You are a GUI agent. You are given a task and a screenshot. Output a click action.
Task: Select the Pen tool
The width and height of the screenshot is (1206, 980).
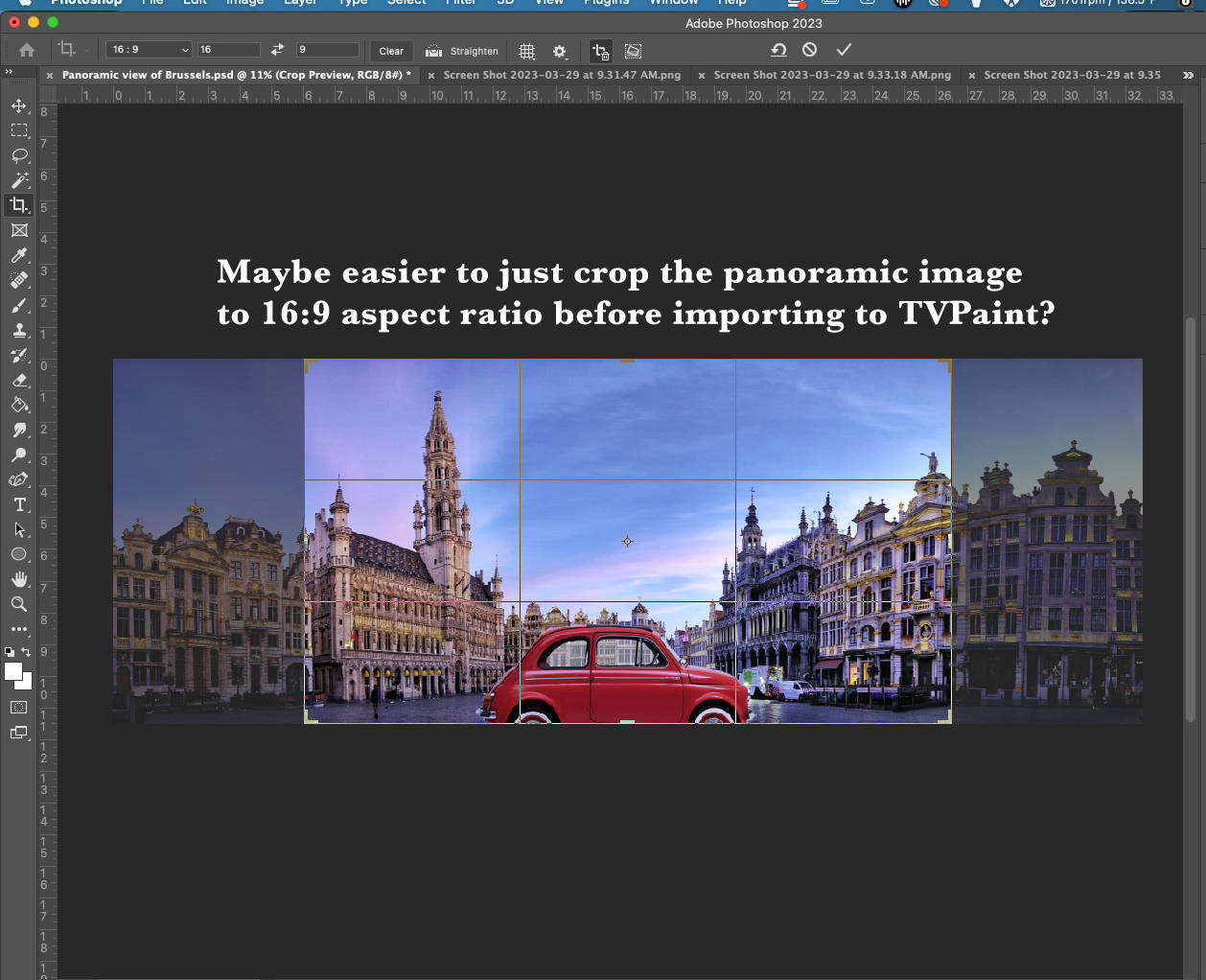(19, 479)
